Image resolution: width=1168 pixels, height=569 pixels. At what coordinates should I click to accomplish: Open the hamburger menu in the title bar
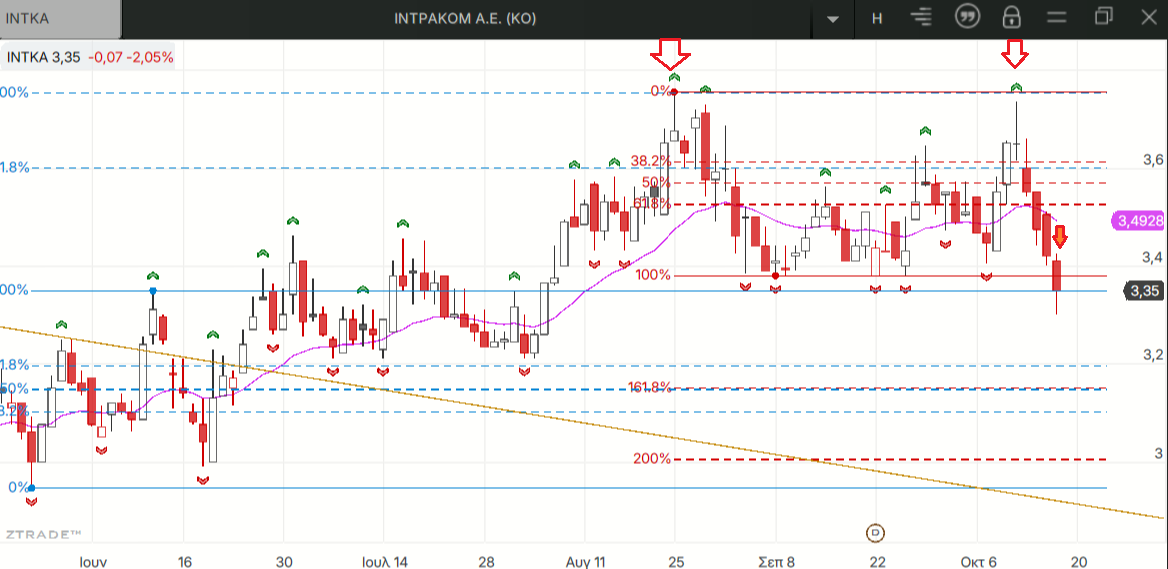(1057, 18)
